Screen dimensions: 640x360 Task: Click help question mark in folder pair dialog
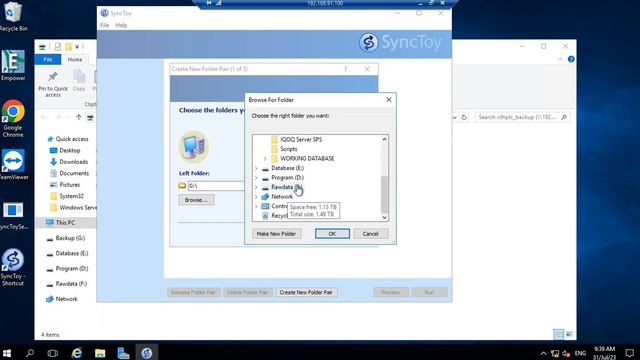coord(346,69)
